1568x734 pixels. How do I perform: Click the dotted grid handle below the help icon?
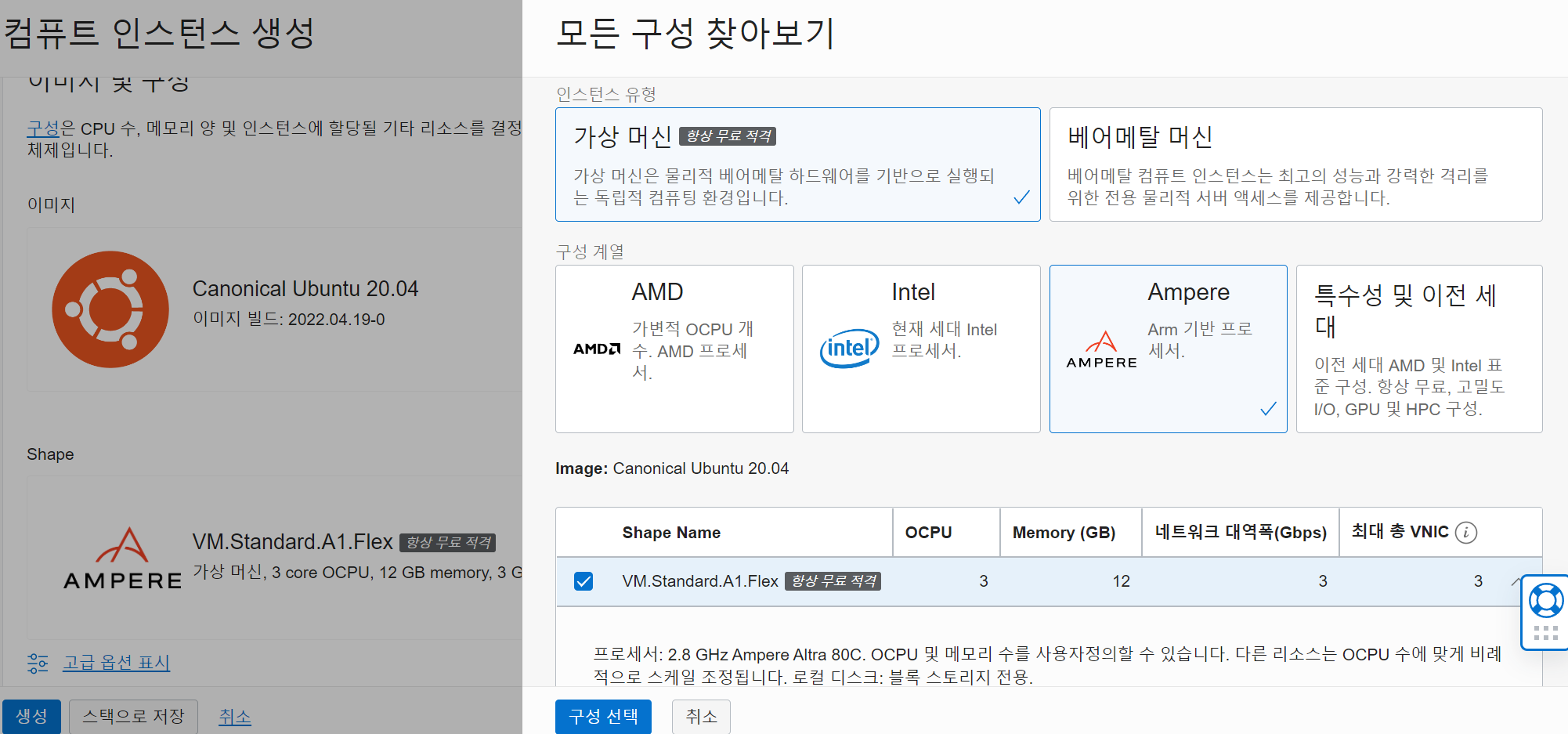point(1546,634)
